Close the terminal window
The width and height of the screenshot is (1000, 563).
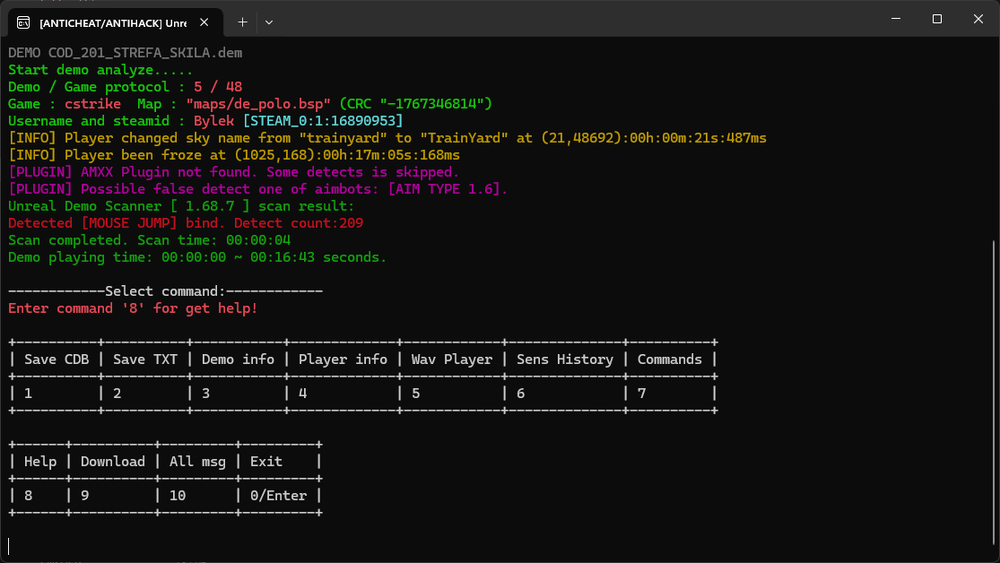(978, 19)
